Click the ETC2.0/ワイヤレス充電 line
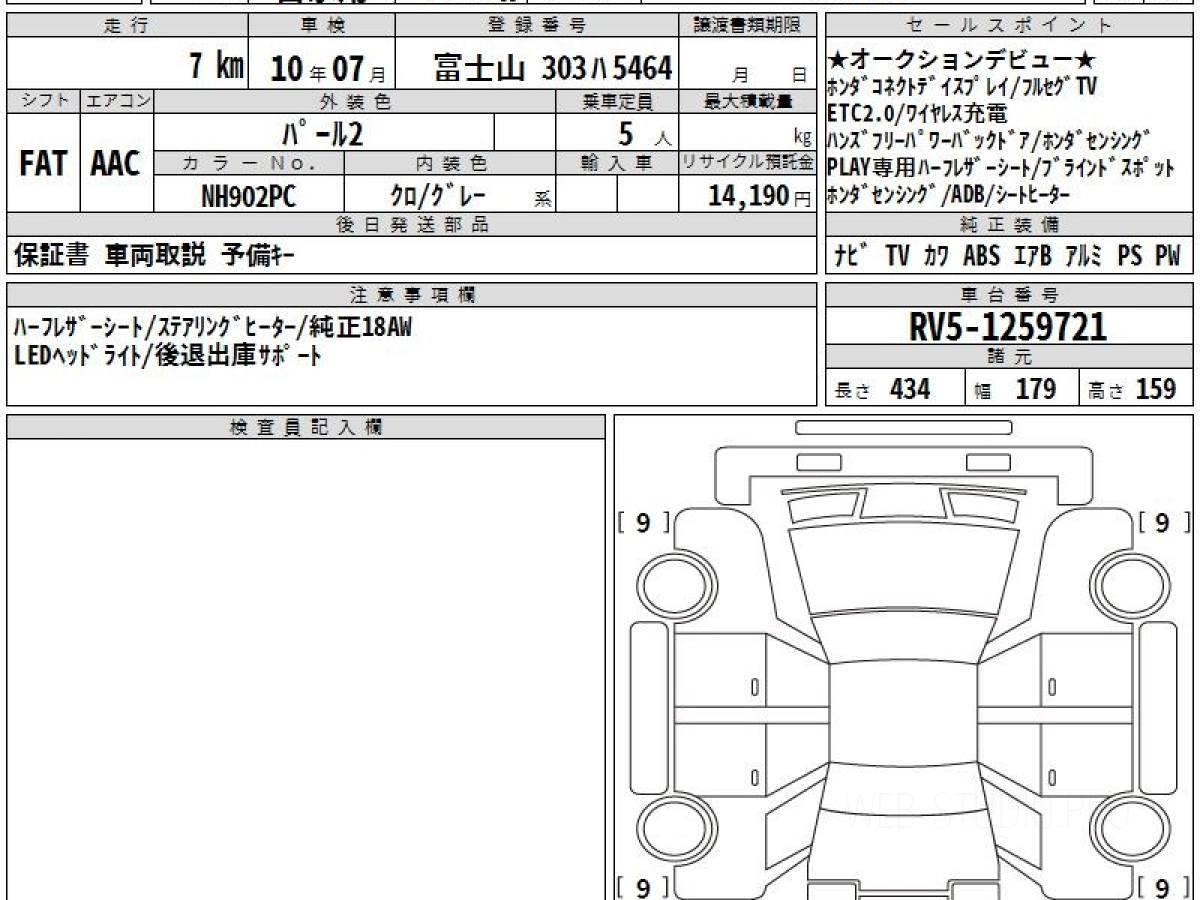 coord(917,113)
